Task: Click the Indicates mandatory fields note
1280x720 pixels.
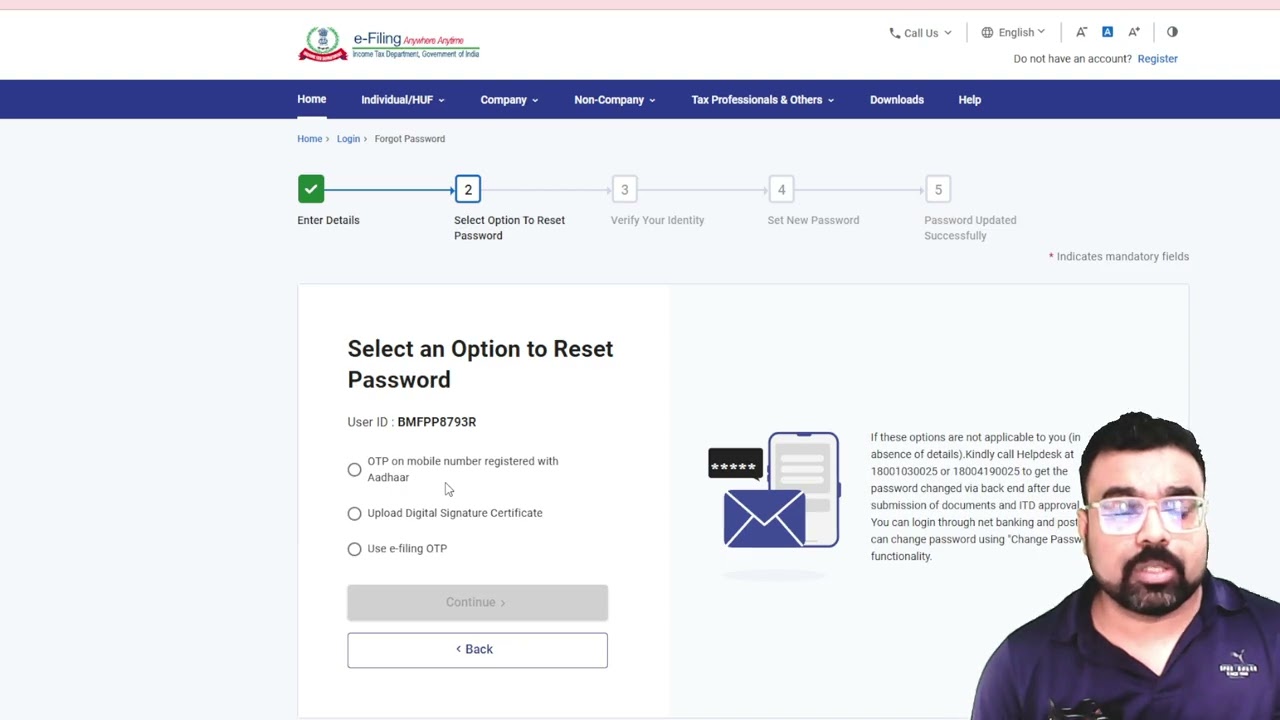Action: pos(1119,257)
